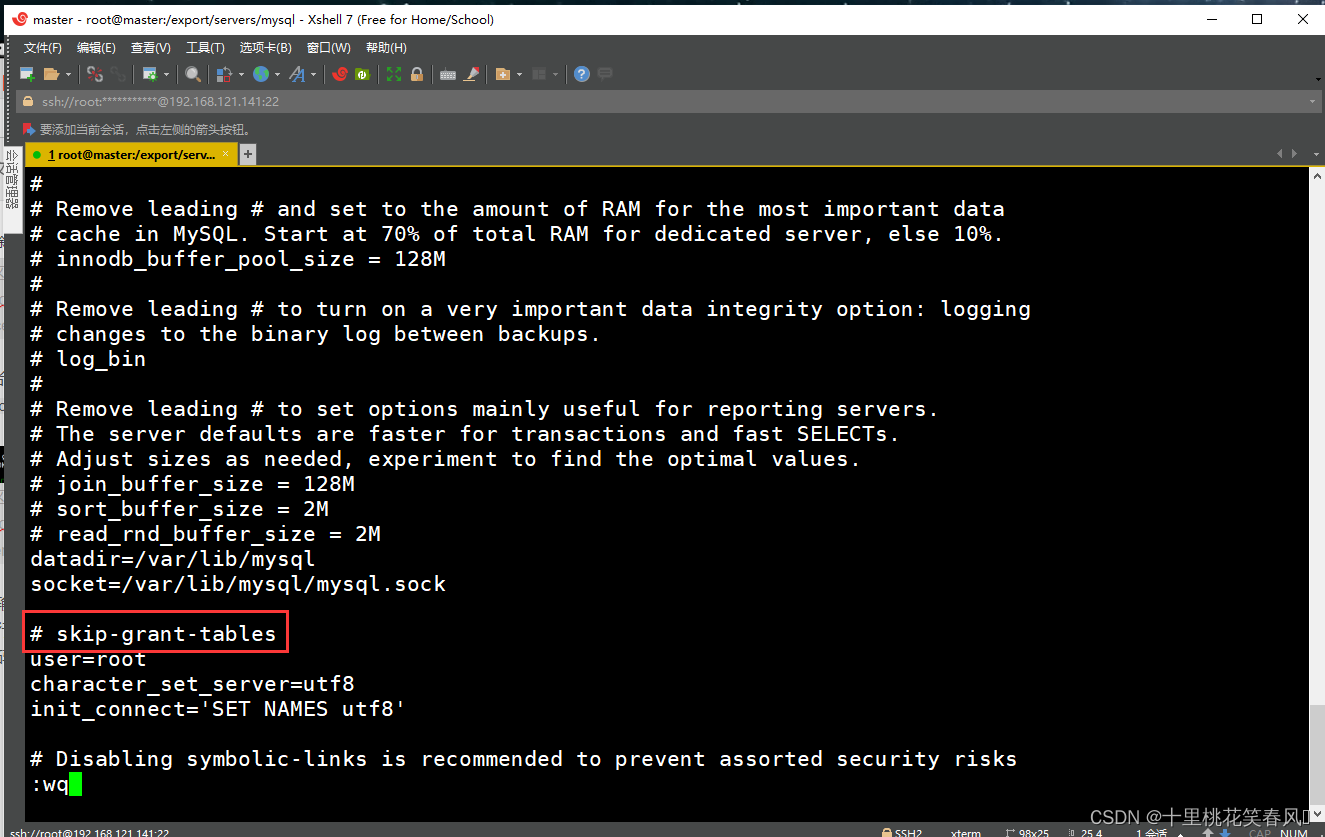
Task: Click the 'user=root' line
Action: pos(88,659)
